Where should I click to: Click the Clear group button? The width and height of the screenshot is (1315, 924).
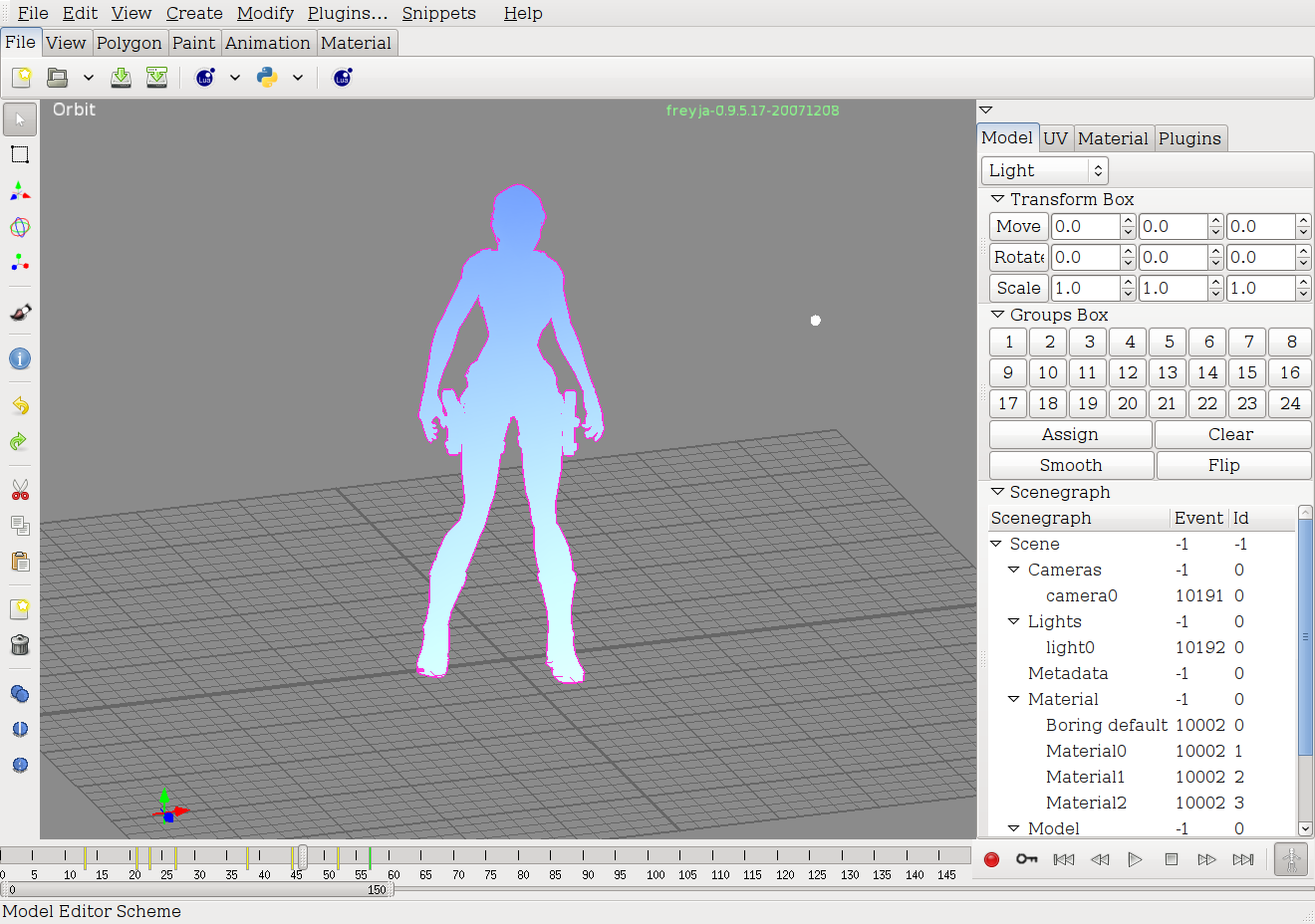click(x=1231, y=434)
